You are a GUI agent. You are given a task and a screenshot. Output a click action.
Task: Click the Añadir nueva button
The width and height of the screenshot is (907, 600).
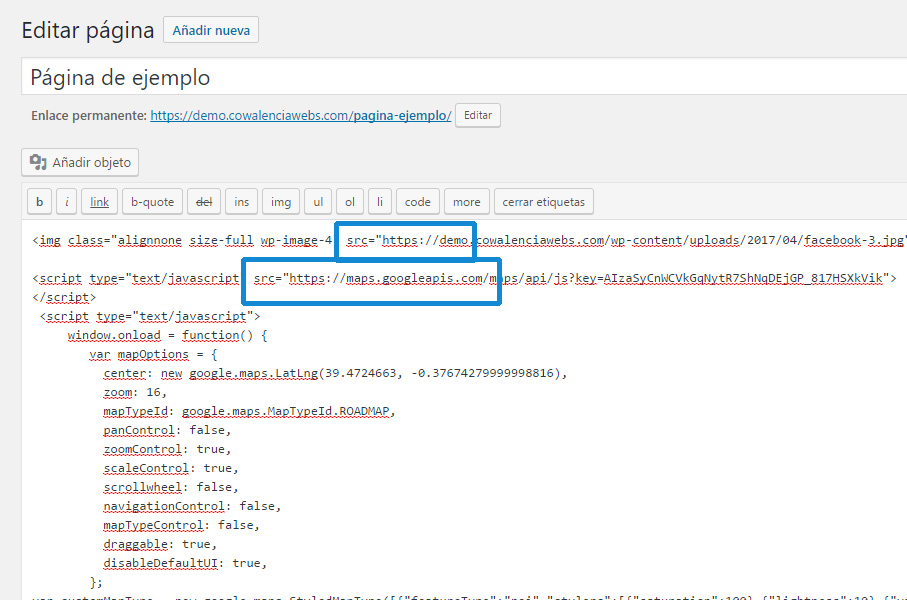tap(211, 30)
